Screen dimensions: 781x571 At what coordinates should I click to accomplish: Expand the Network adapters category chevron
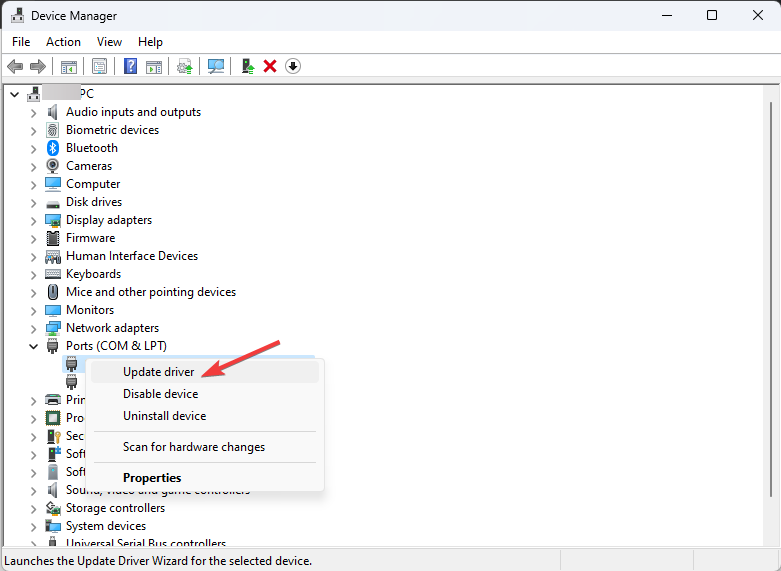click(33, 328)
